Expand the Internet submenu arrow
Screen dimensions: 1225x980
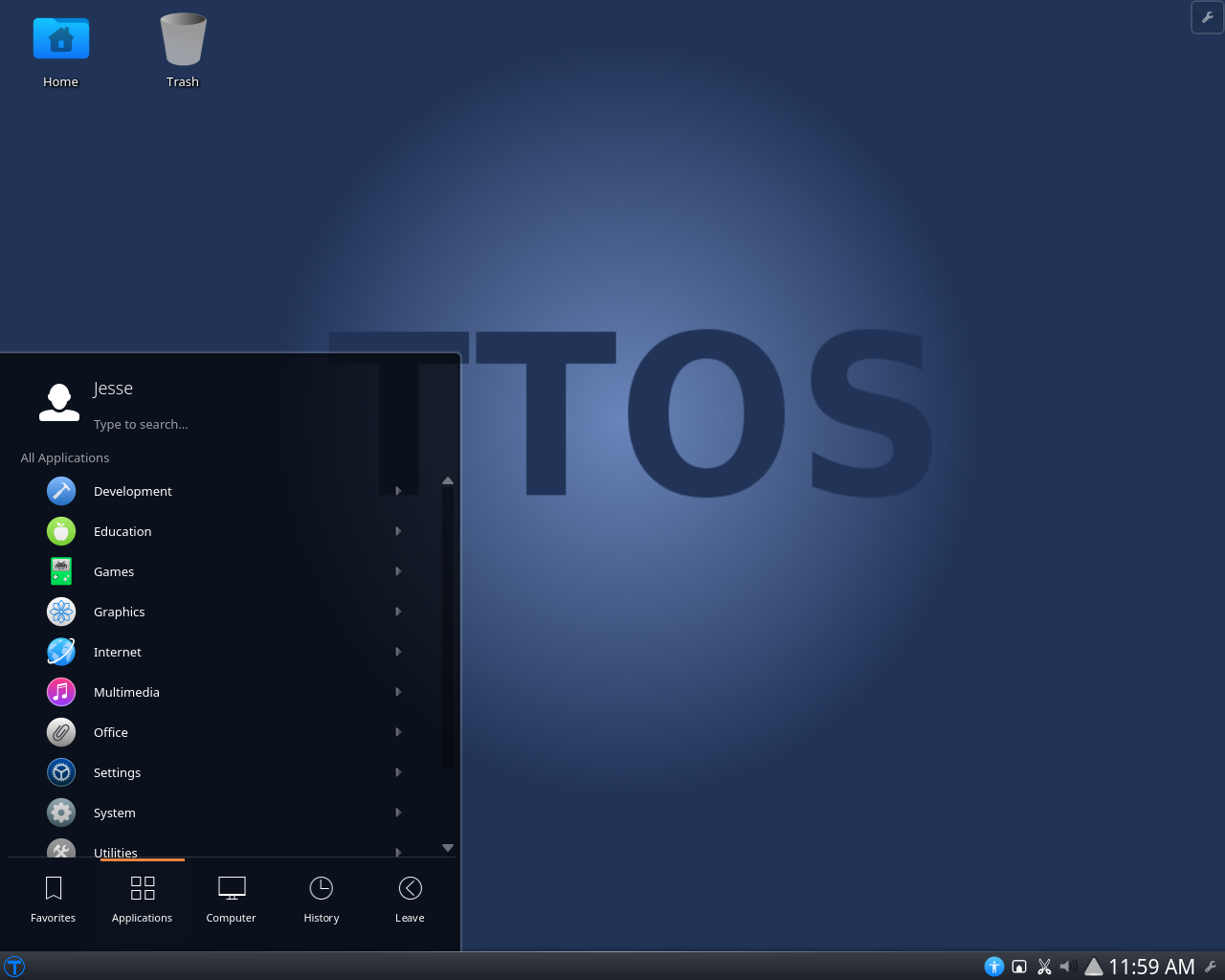click(x=398, y=652)
